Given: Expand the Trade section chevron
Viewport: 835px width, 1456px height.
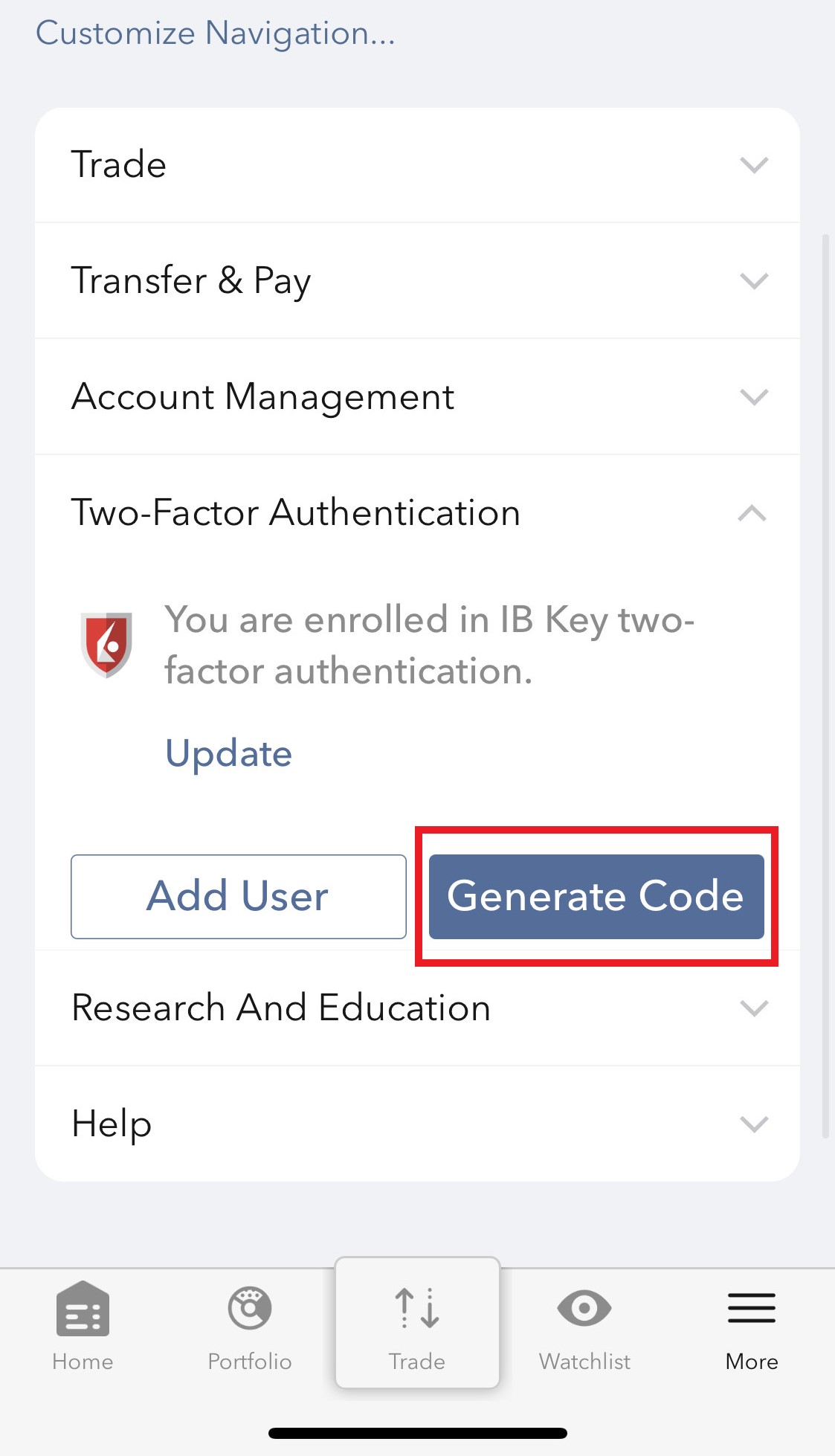Looking at the screenshot, I should pyautogui.click(x=754, y=165).
